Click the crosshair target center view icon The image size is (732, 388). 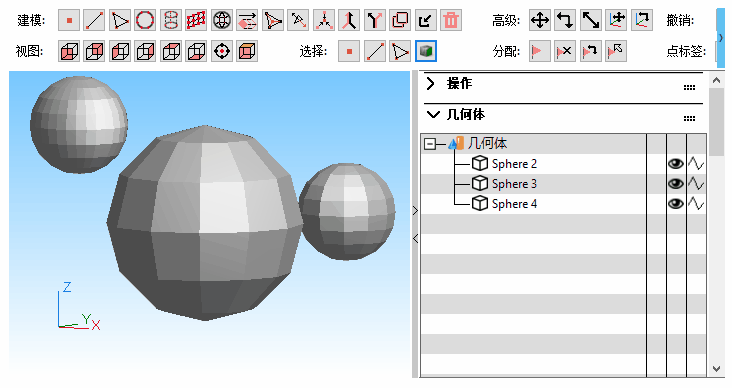pos(222,51)
